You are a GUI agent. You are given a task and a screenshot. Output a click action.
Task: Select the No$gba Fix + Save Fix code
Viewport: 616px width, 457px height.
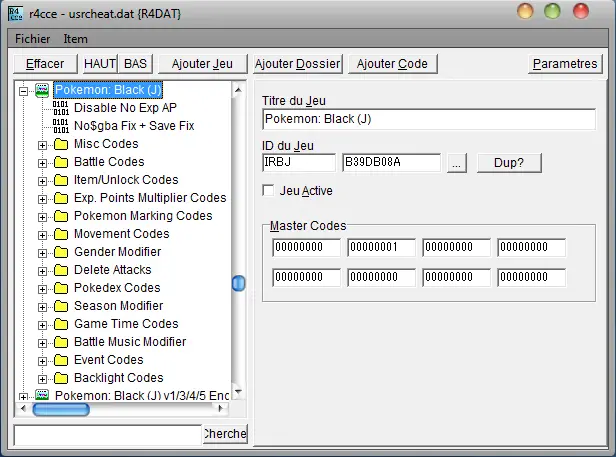tap(134, 126)
